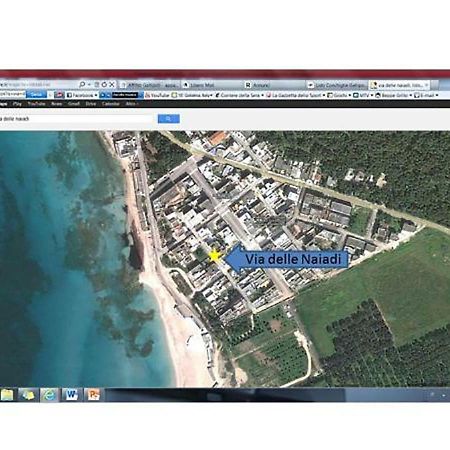This screenshot has height=450, width=450.
Task: Open PowerPoint from the taskbar
Action: tap(94, 395)
